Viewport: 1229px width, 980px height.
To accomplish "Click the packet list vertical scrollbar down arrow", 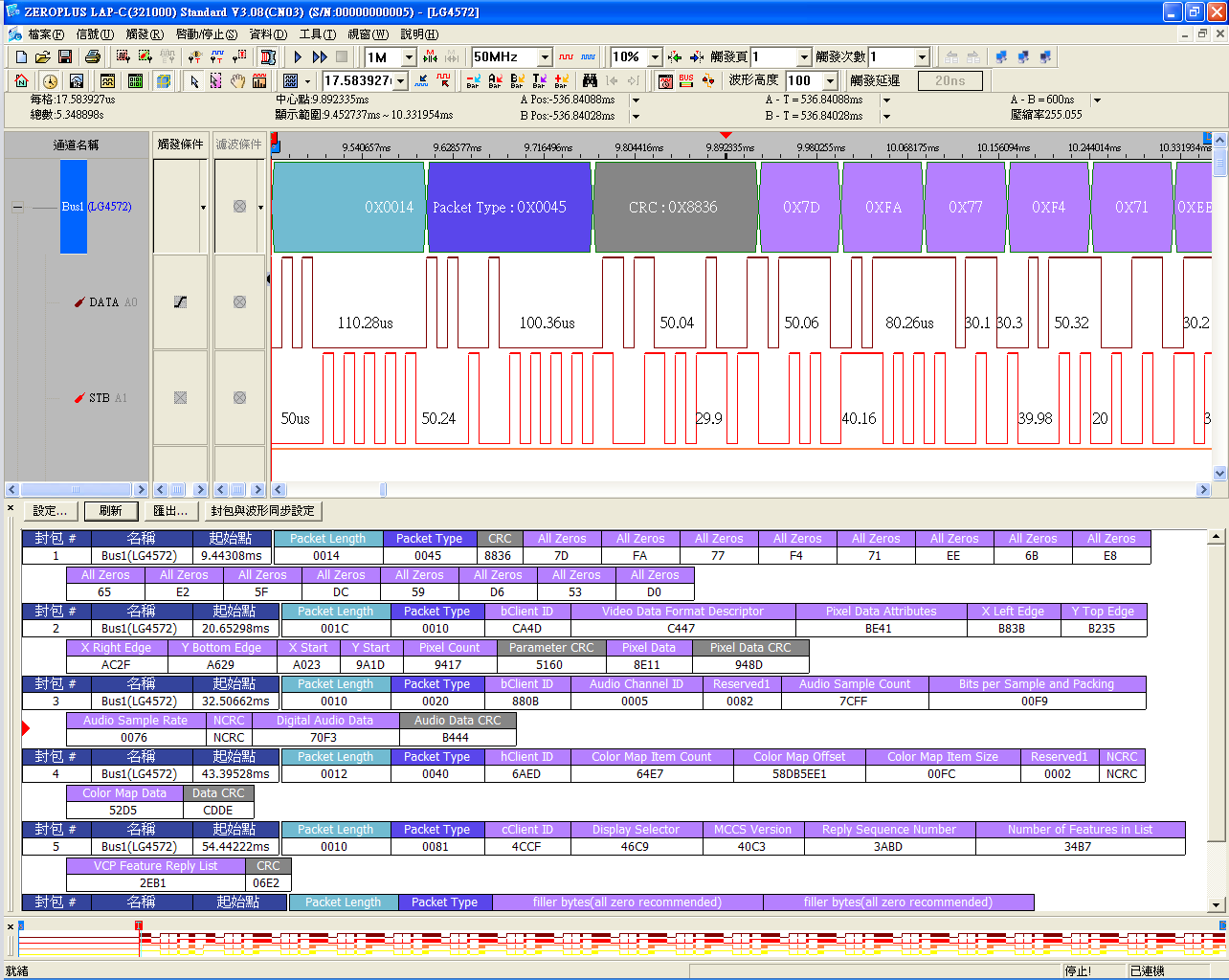I will (1218, 904).
